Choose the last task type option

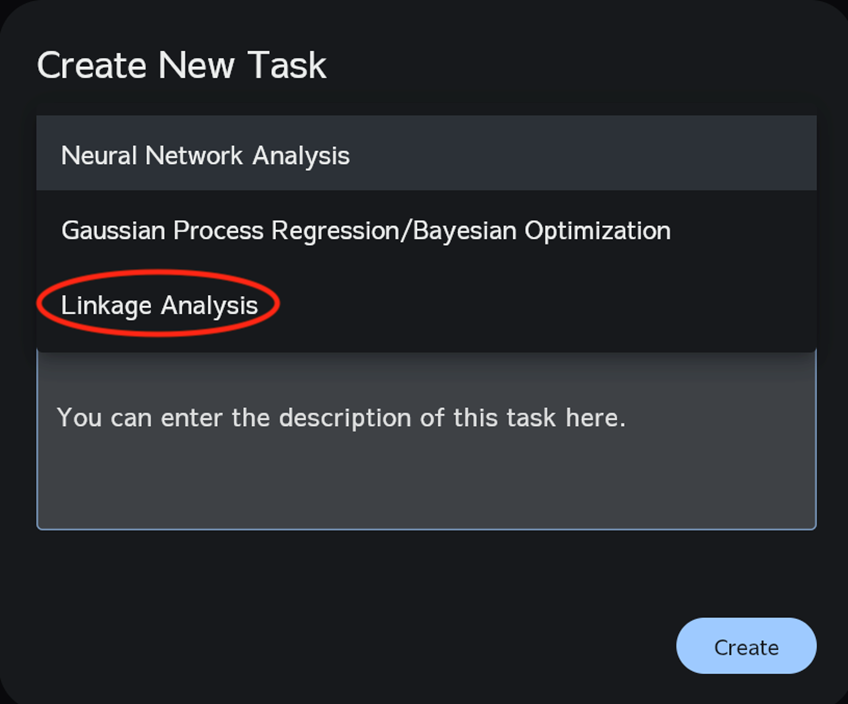[x=160, y=305]
